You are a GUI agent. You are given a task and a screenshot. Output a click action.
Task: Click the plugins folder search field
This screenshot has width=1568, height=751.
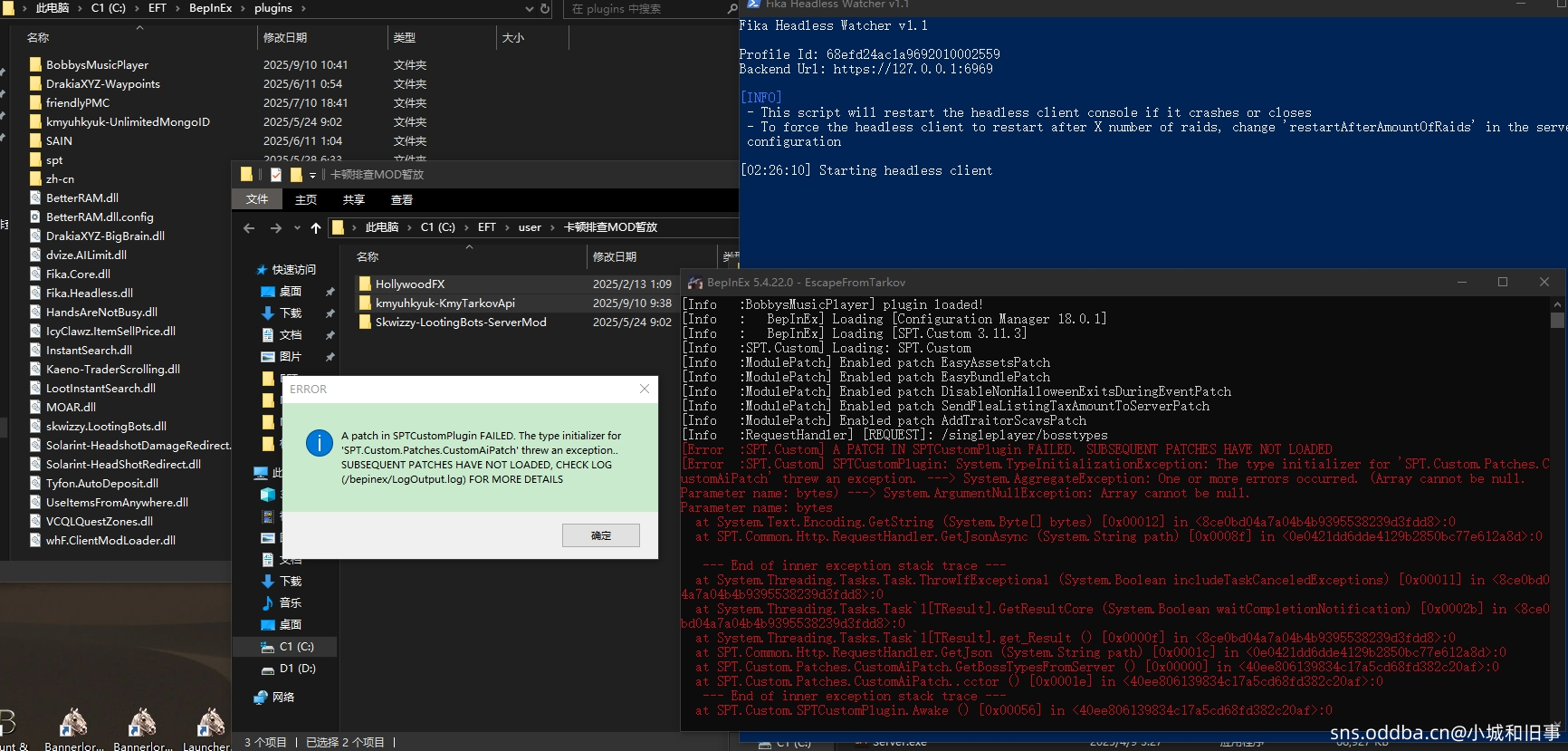(643, 8)
